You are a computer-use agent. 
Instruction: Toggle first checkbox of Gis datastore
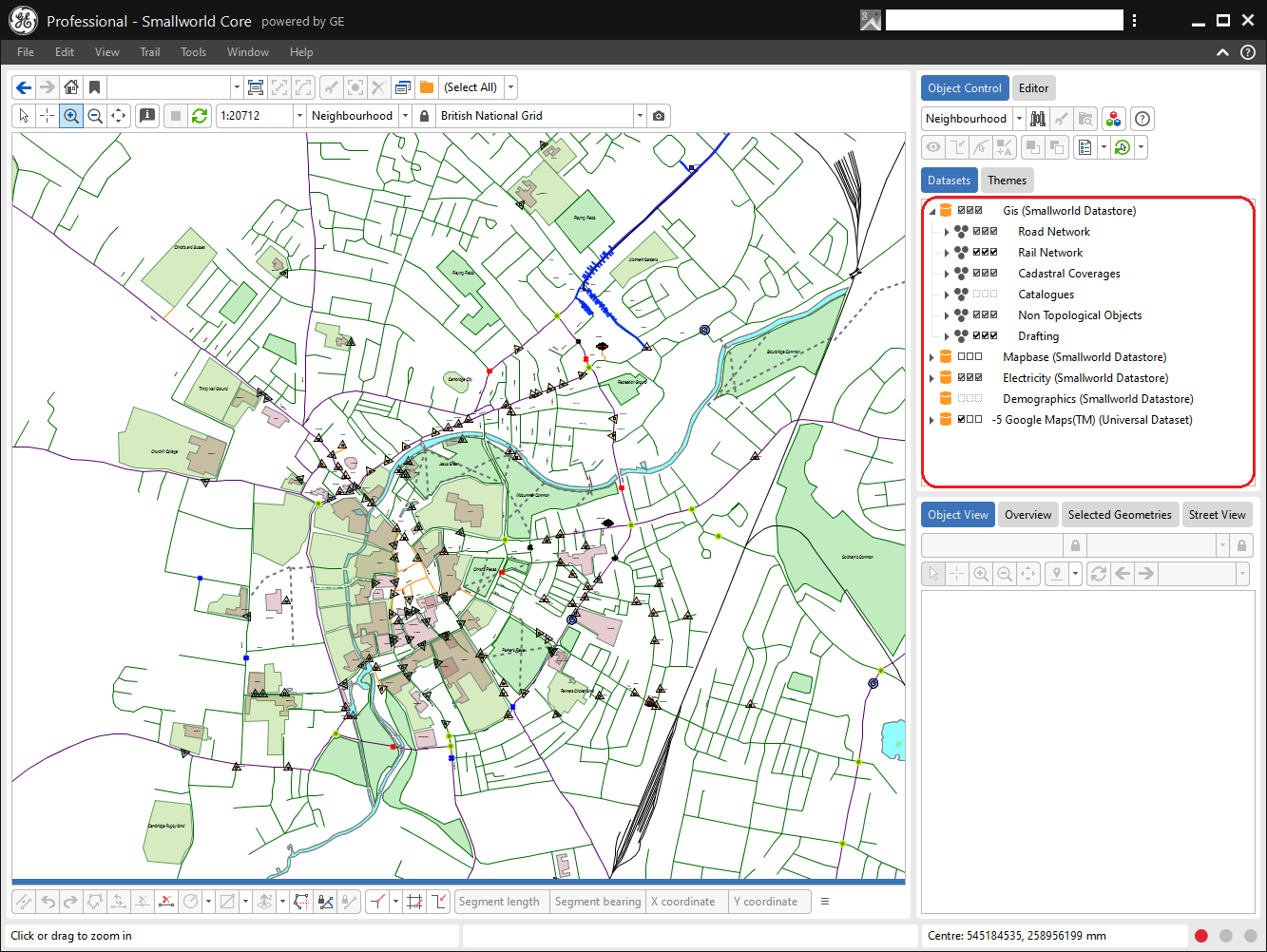[961, 211]
